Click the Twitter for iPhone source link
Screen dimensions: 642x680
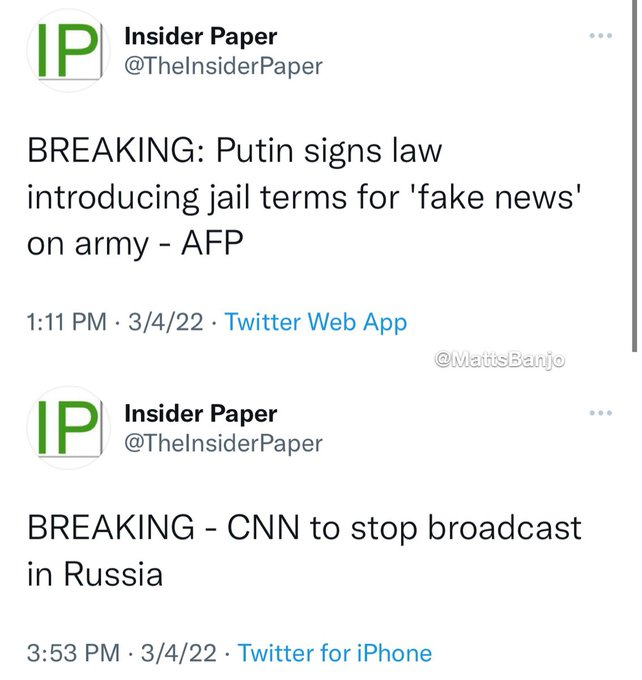[335, 653]
